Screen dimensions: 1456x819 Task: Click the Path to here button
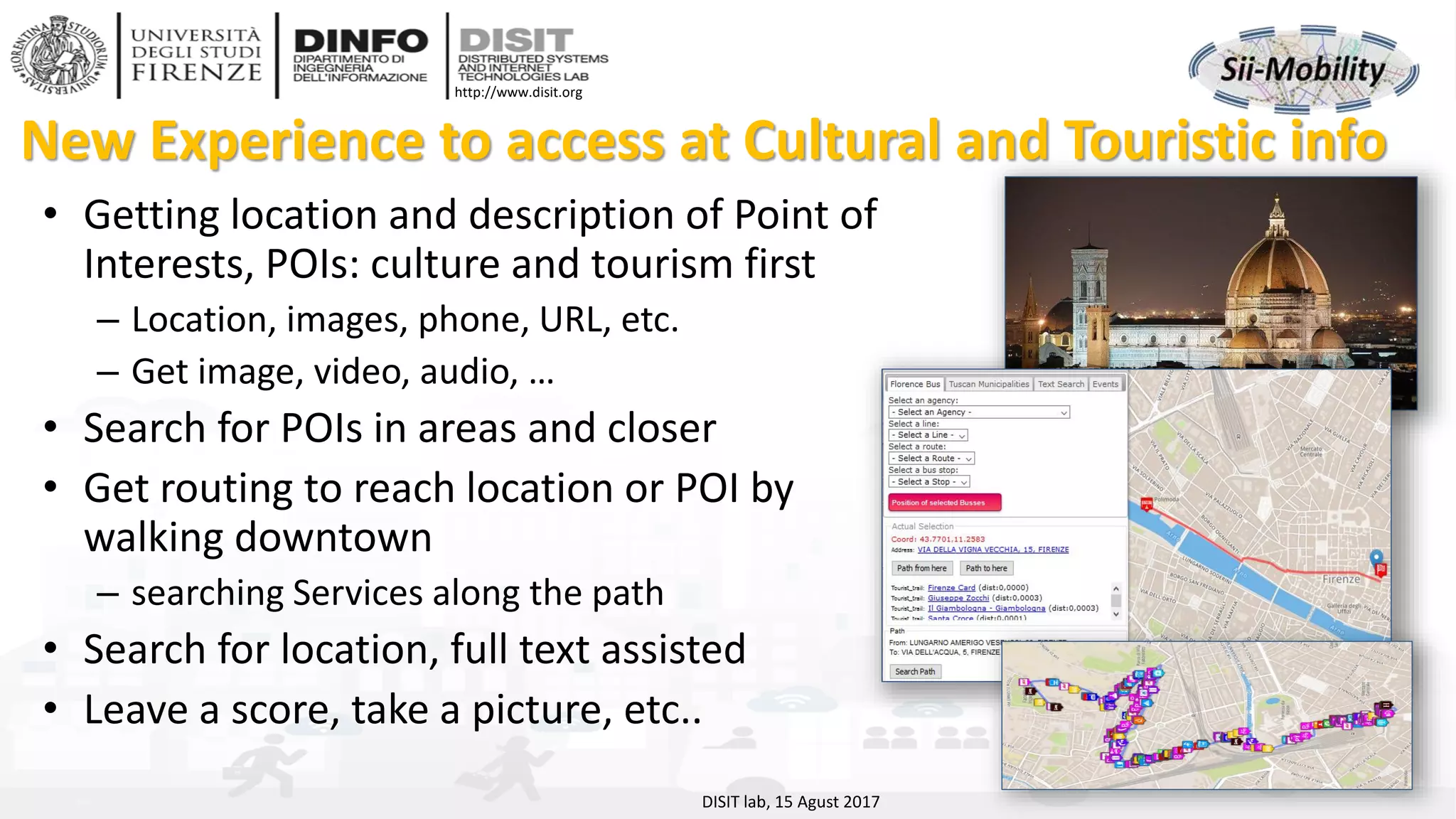point(986,568)
